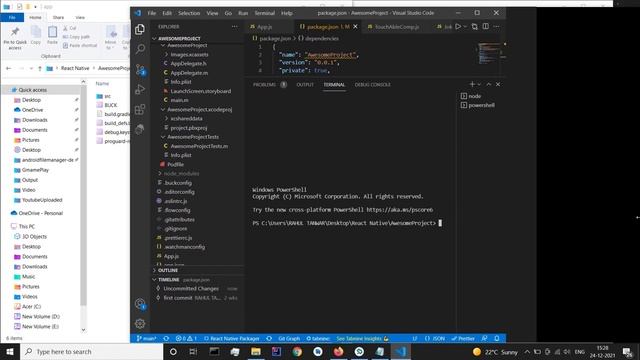Maximize the terminal panel with the up chevron
The width and height of the screenshot is (640, 360).
[x=489, y=84]
